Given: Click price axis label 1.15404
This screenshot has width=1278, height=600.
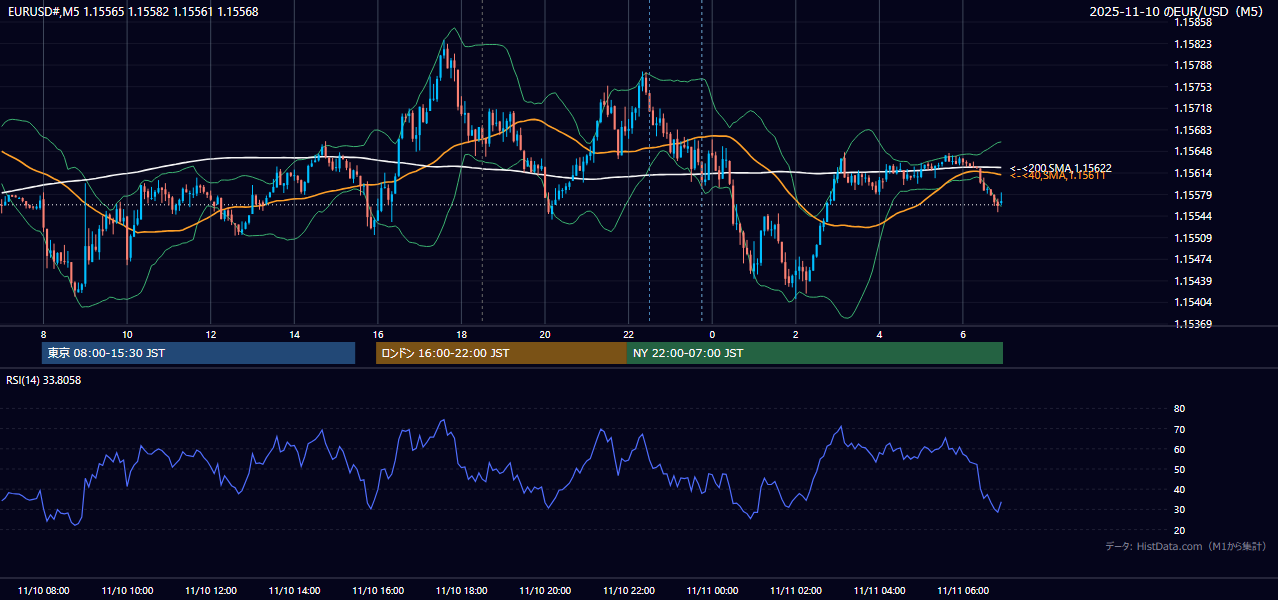Looking at the screenshot, I should 1194,302.
